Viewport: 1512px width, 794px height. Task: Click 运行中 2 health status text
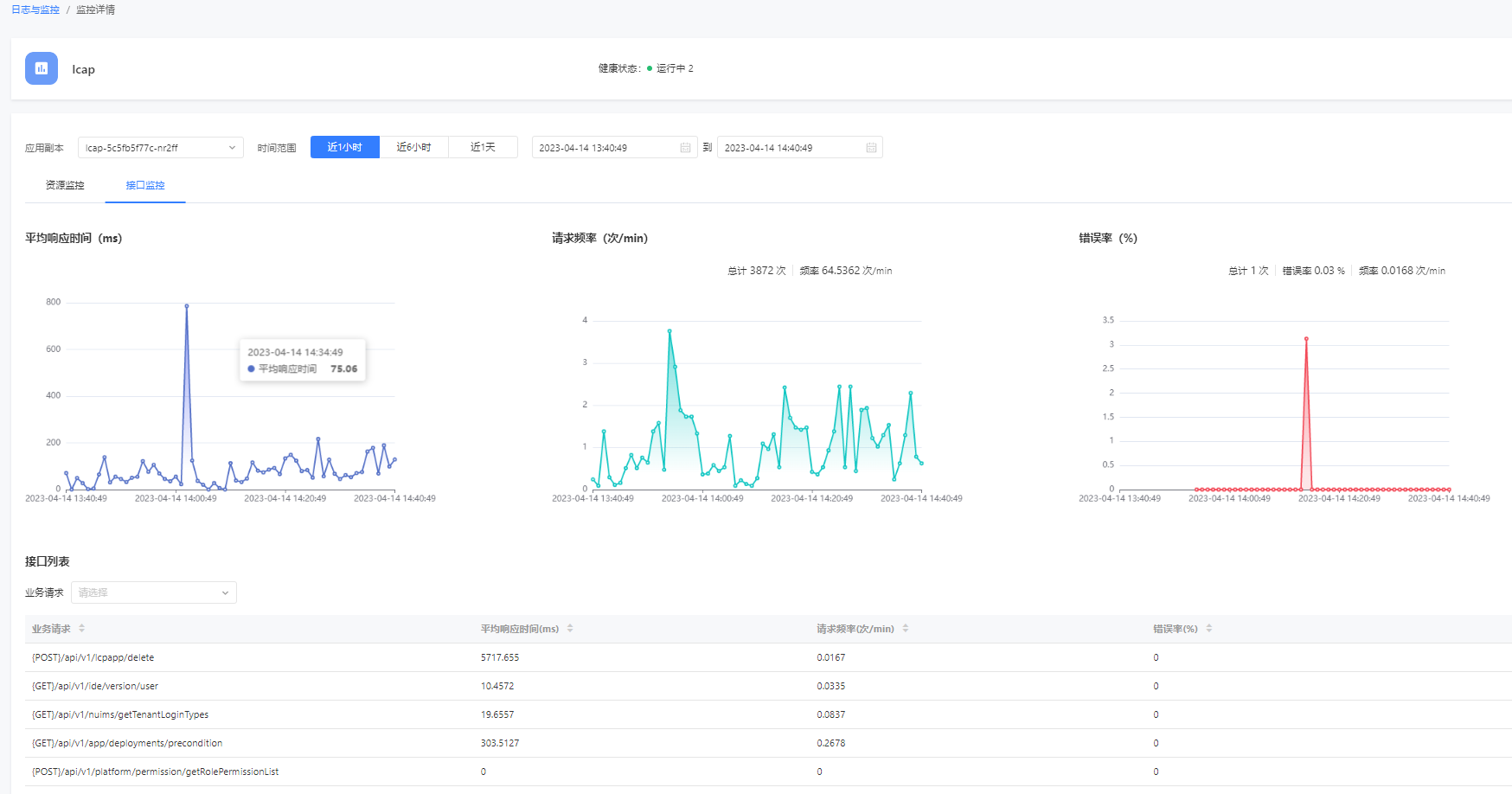tap(675, 68)
